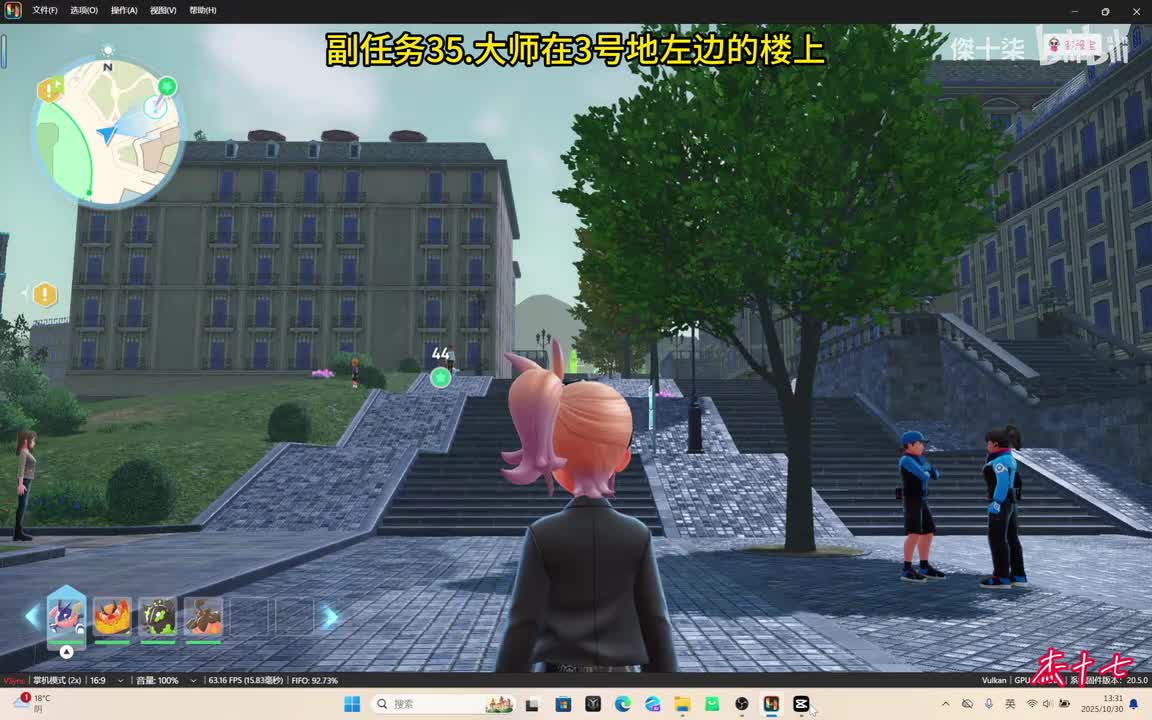Open the second Edge-style browser icon
The height and width of the screenshot is (720, 1152).
(652, 704)
